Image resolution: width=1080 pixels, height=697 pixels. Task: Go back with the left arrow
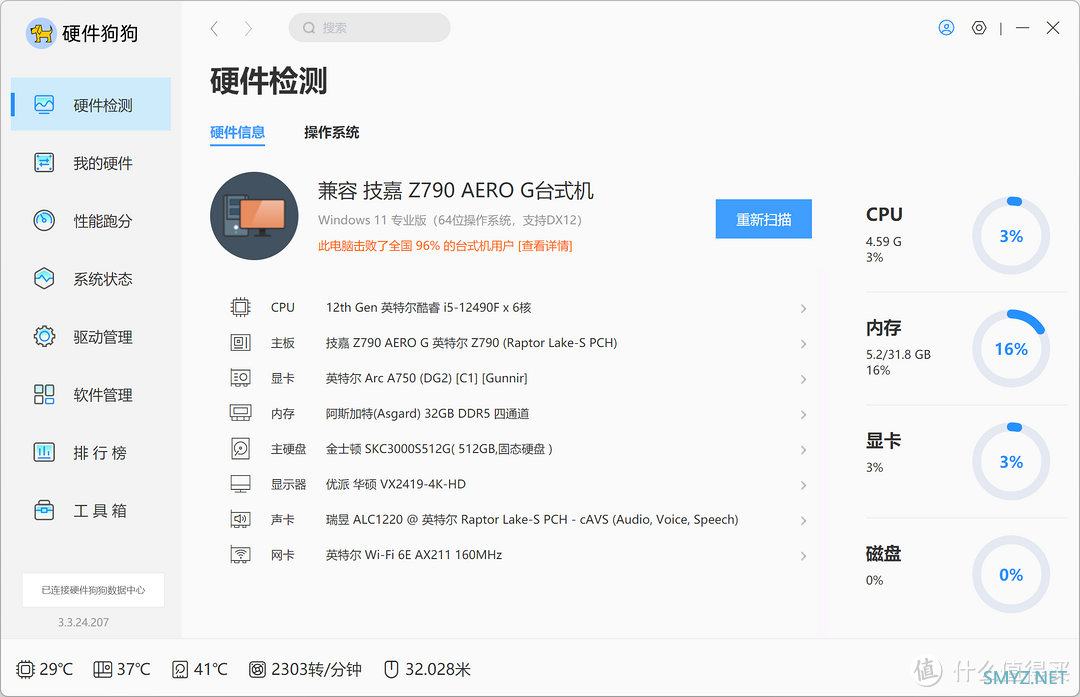point(214,28)
